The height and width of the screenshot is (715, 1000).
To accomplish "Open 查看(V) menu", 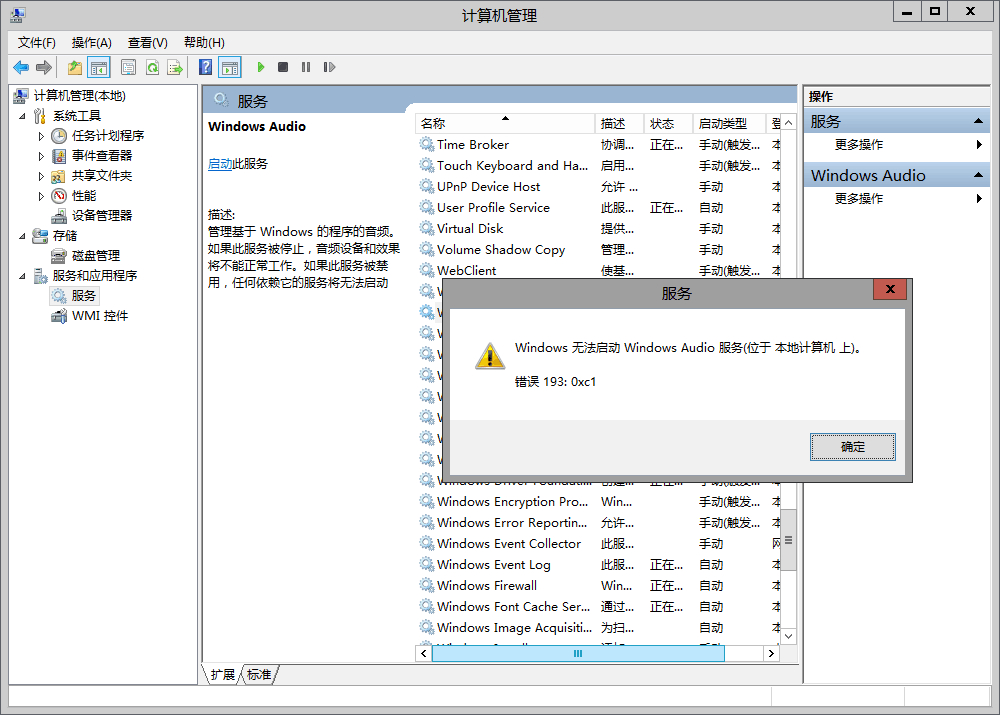I will coord(147,43).
